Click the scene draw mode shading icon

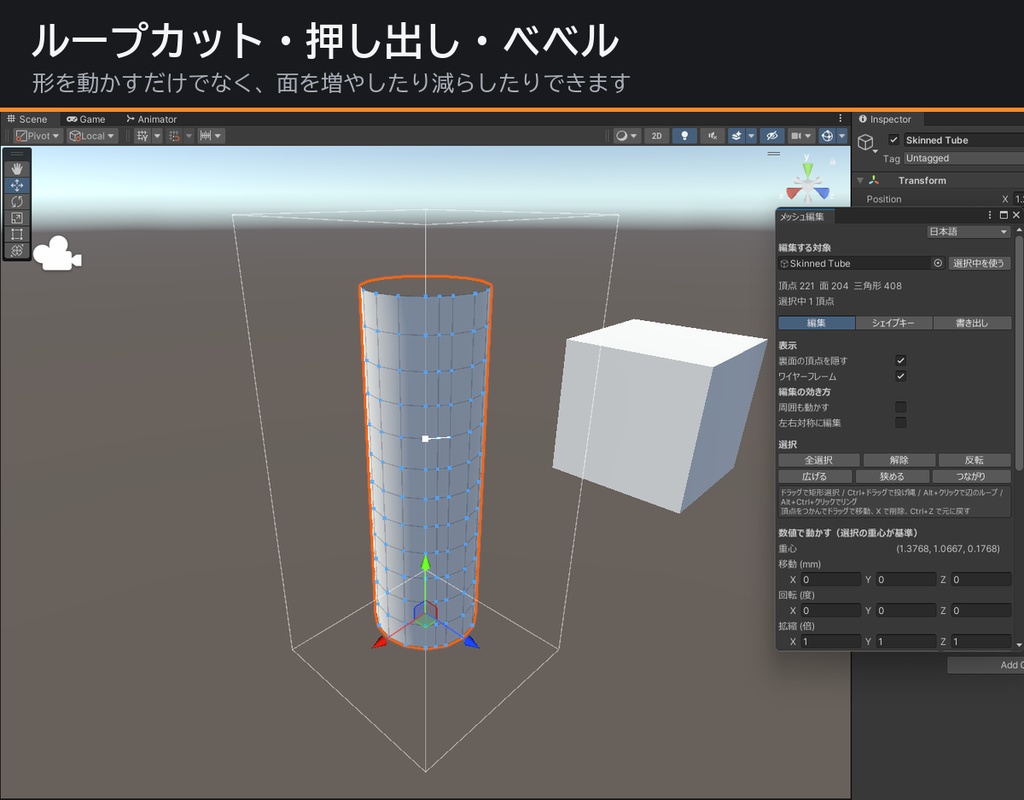621,136
